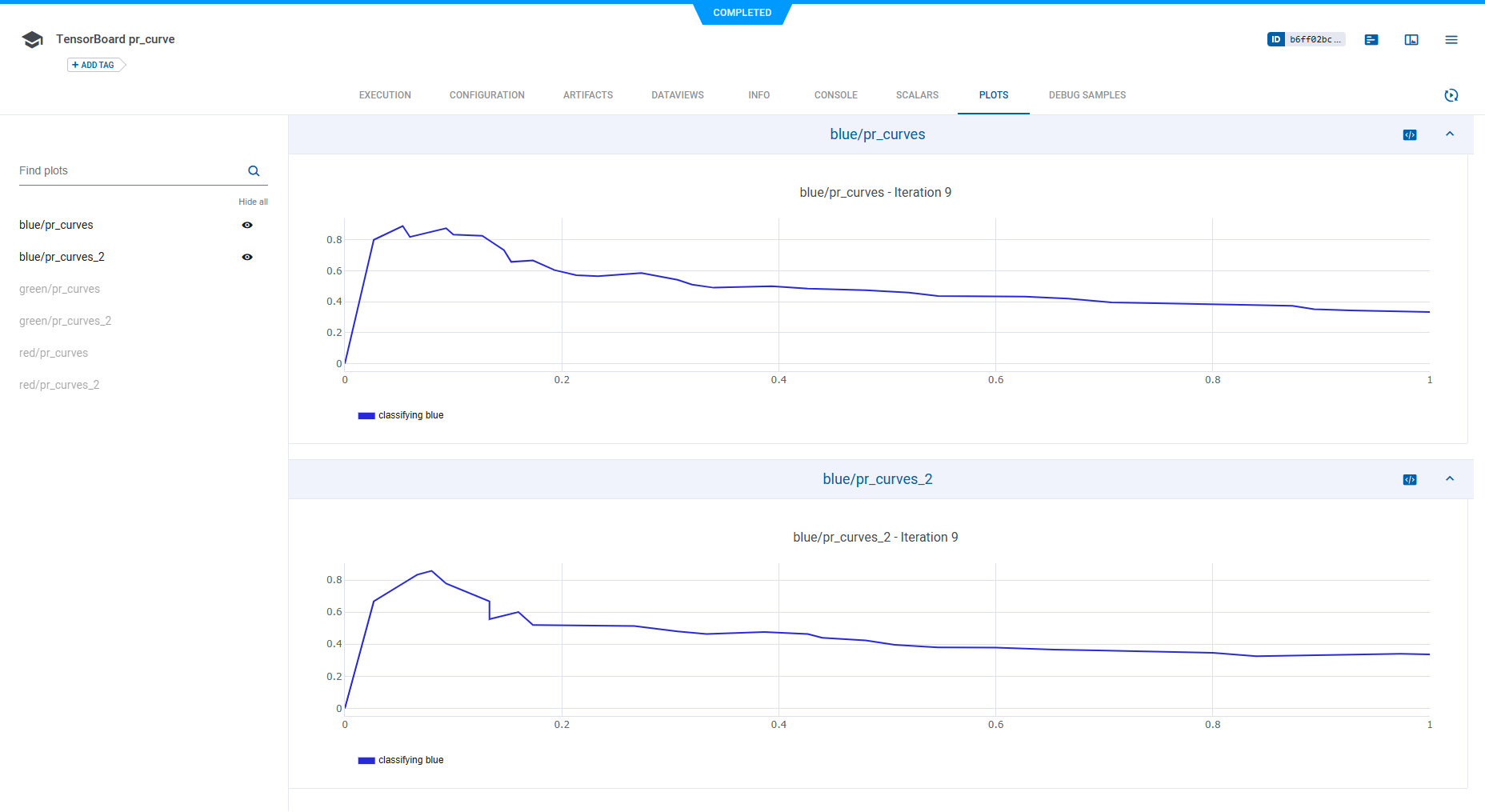Open the hamburger menu
The width and height of the screenshot is (1485, 812).
coord(1451,40)
